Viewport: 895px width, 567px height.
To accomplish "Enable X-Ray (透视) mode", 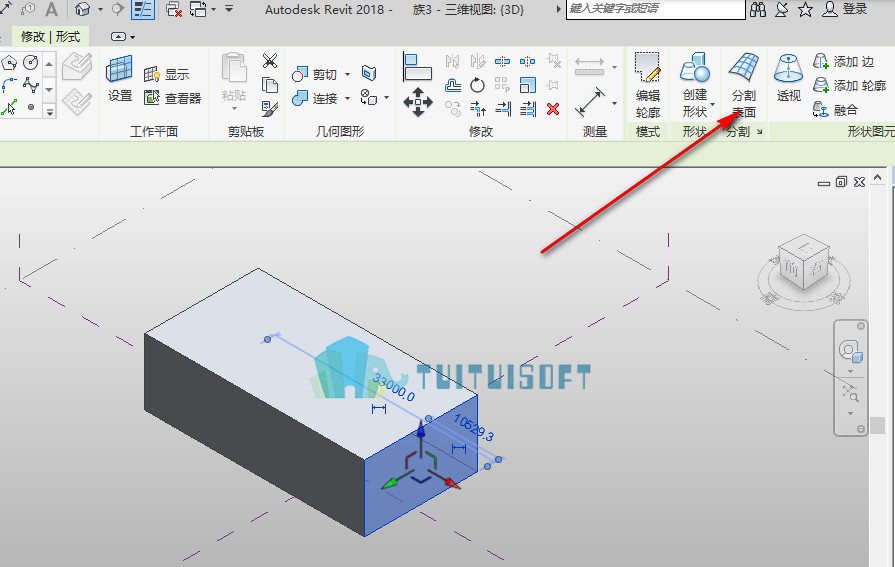I will click(x=788, y=78).
